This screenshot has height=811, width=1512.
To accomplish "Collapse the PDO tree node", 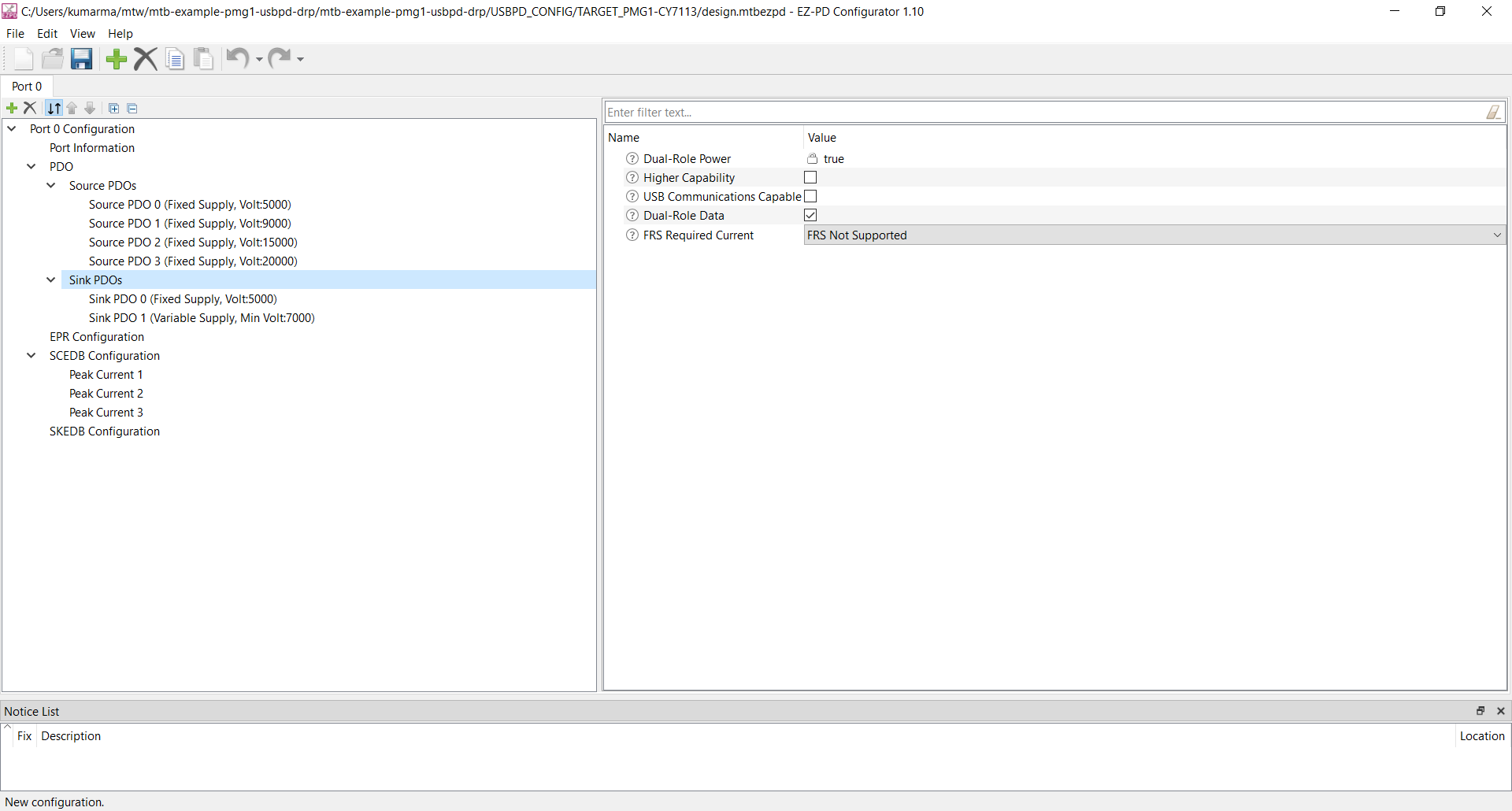I will coord(31,166).
